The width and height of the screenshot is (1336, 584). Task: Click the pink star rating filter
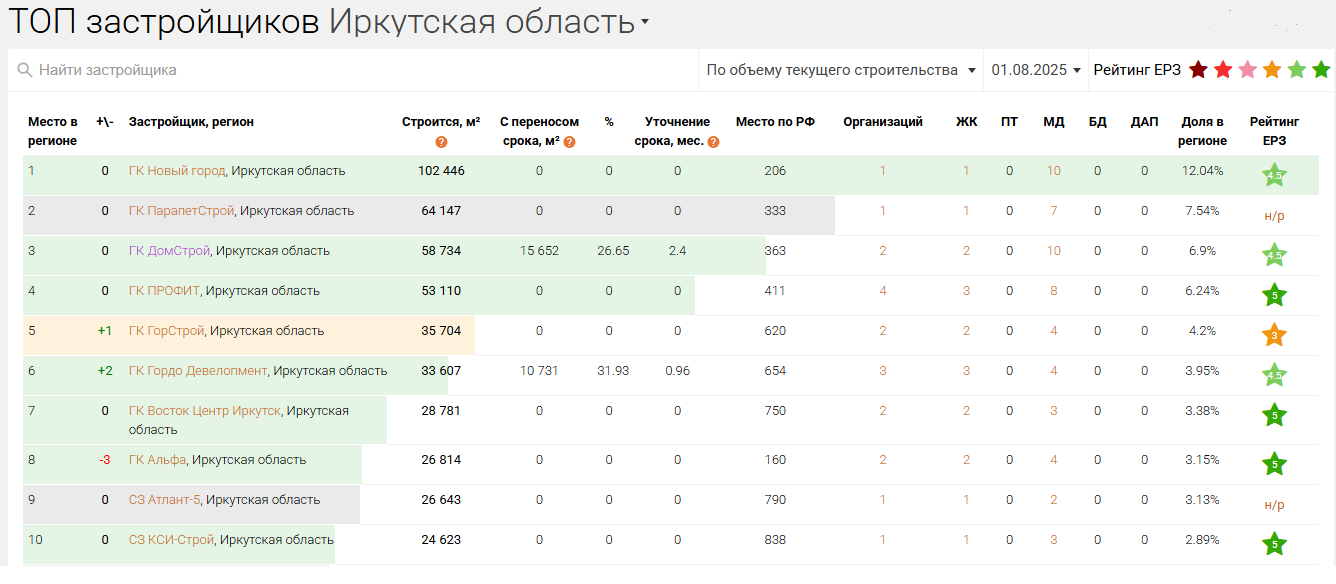(1247, 70)
